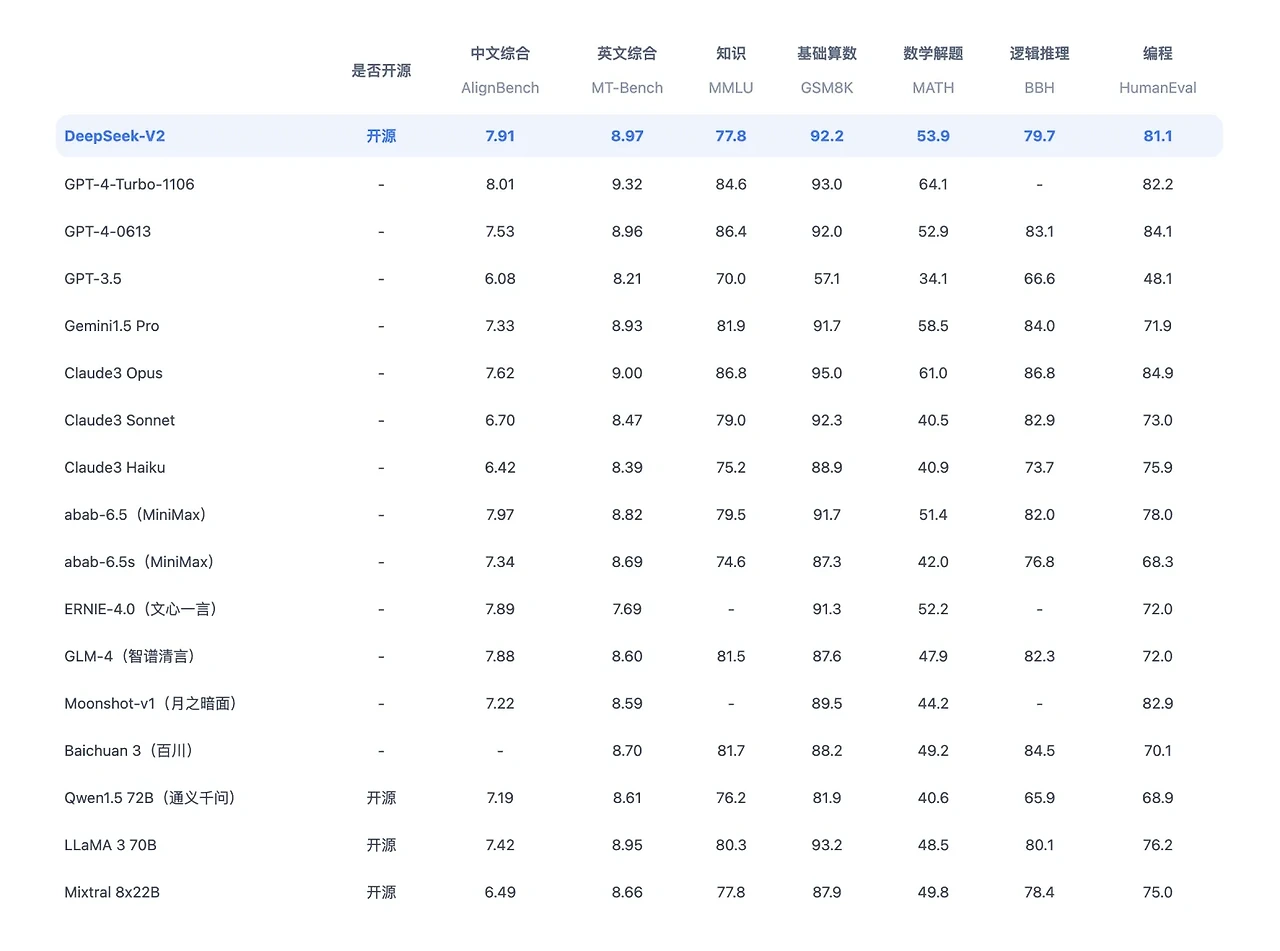Select Claude3 Haiku MMLU score 75.2
This screenshot has height=951, width=1280.
tap(731, 467)
